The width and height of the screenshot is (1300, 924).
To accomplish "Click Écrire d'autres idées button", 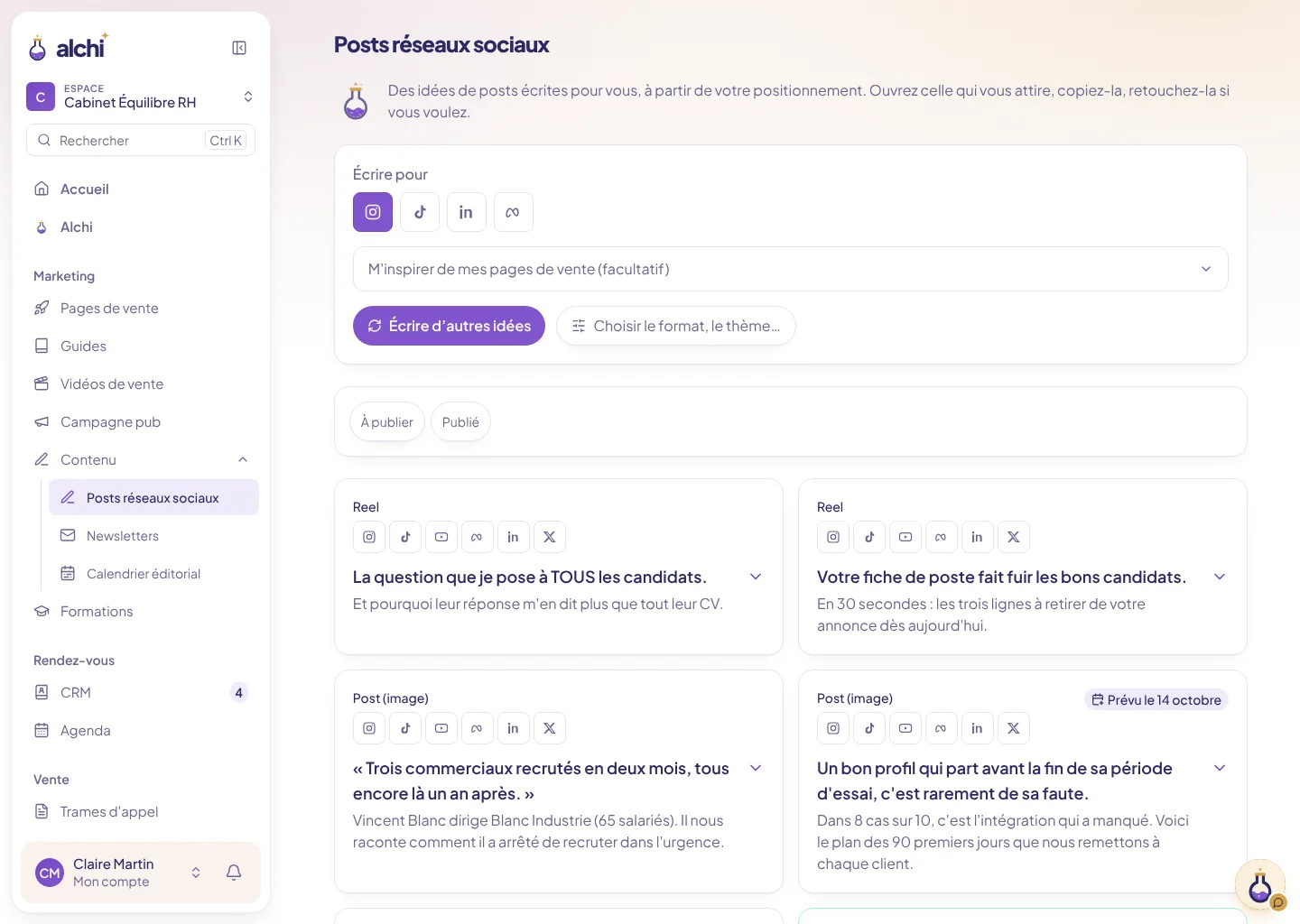I will 449,326.
